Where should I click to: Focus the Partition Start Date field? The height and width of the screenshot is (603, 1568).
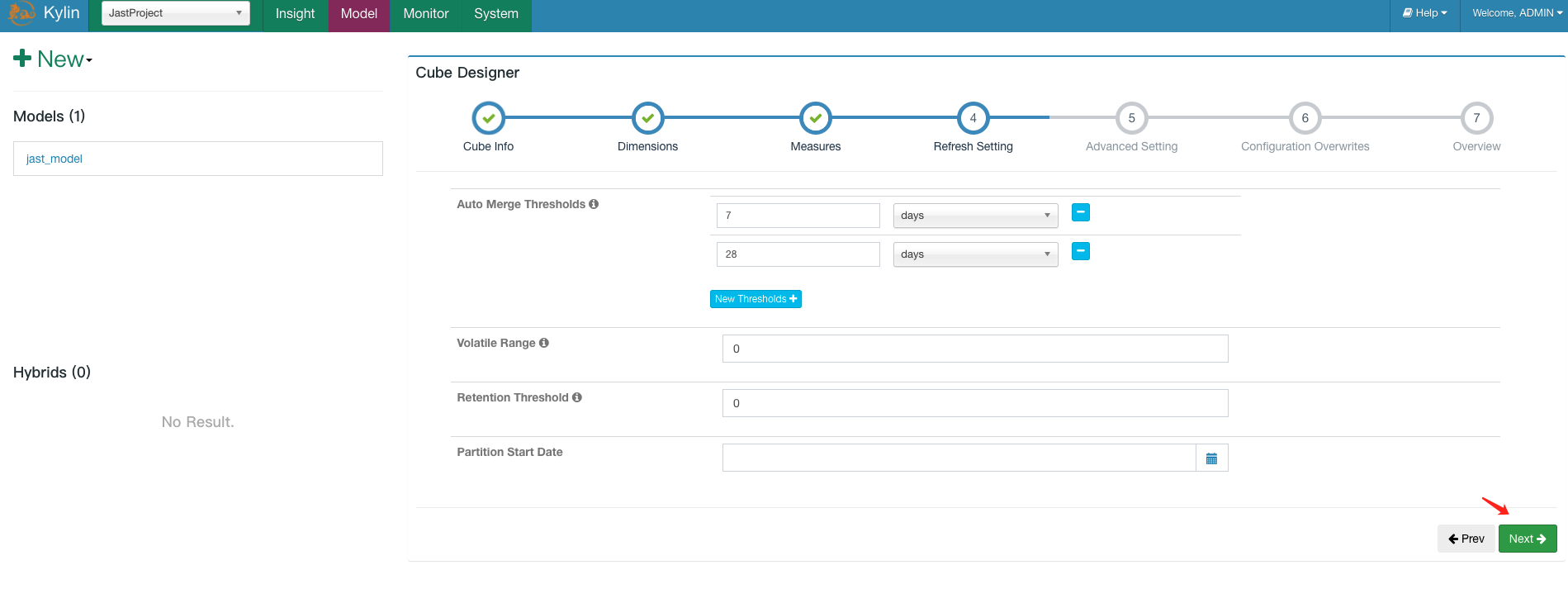point(959,458)
